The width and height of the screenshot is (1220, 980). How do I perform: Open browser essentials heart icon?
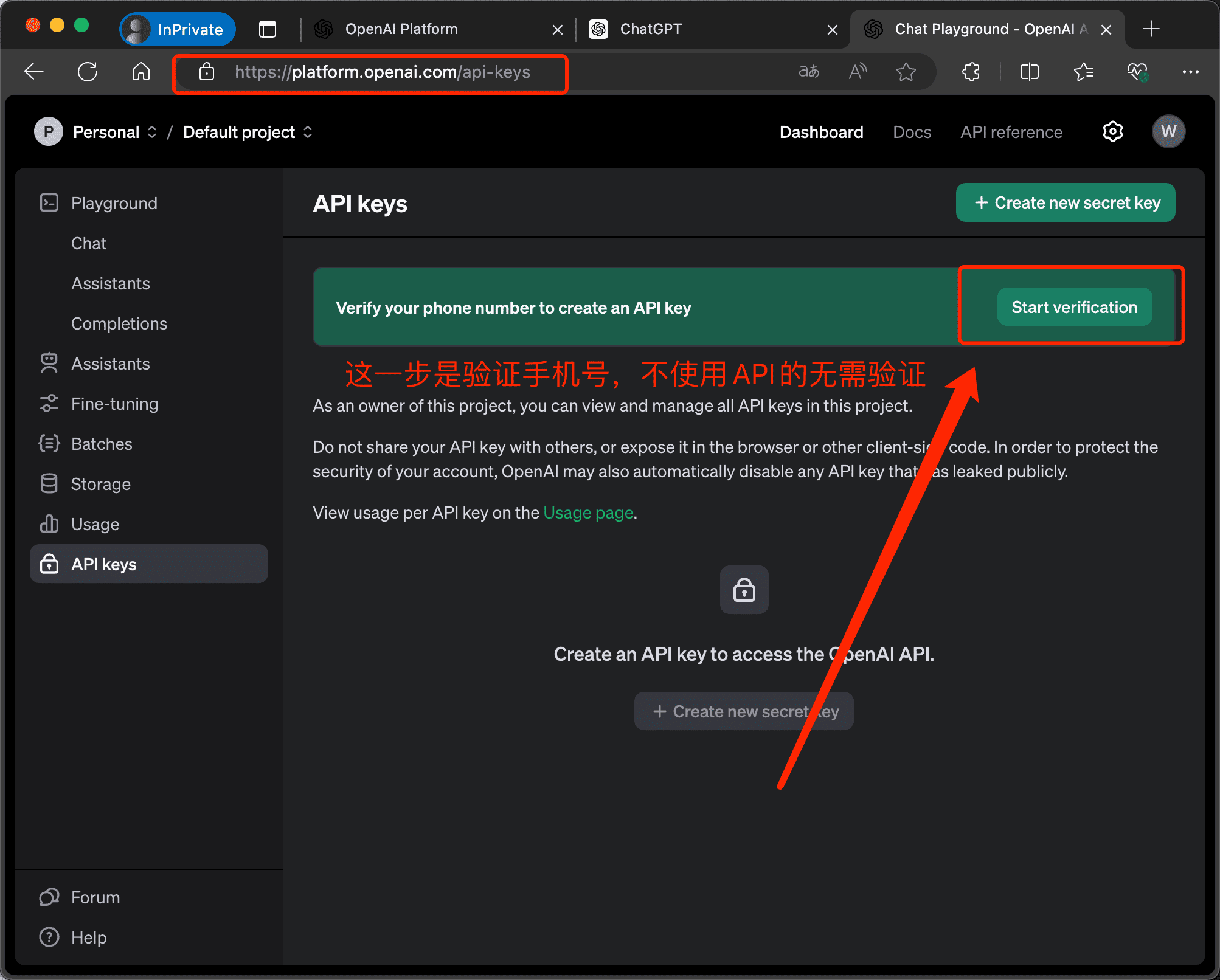[1137, 72]
